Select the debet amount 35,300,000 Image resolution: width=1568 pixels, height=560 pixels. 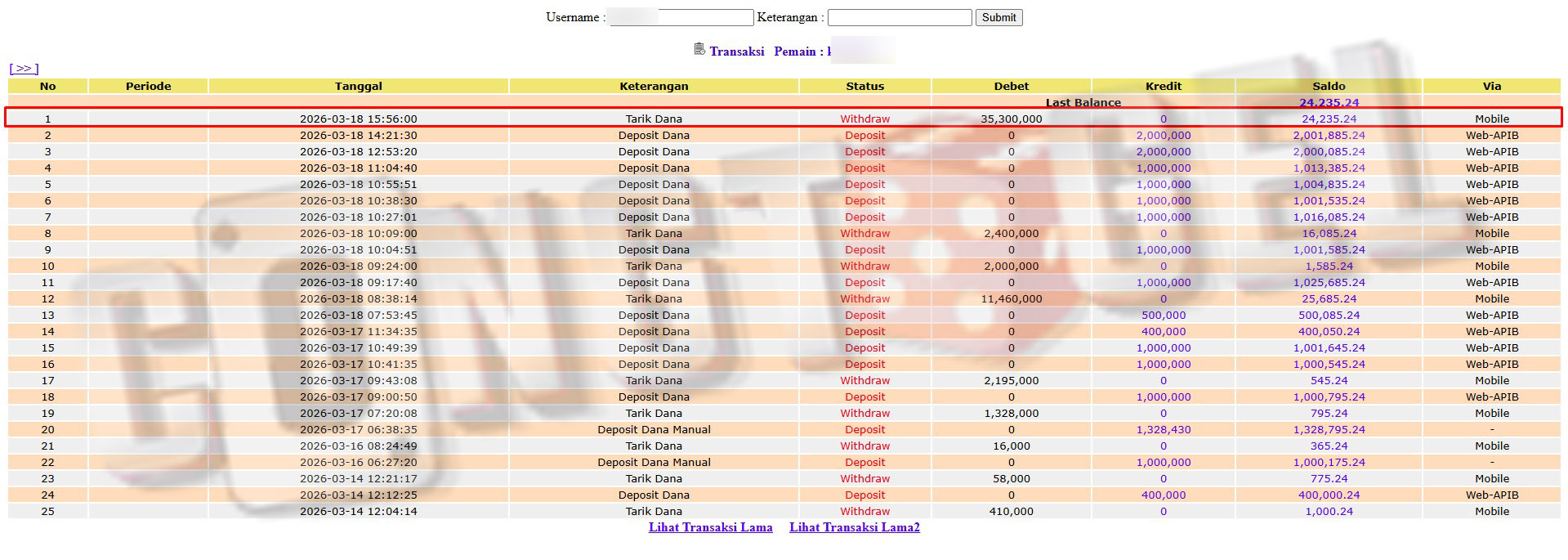pos(1012,119)
